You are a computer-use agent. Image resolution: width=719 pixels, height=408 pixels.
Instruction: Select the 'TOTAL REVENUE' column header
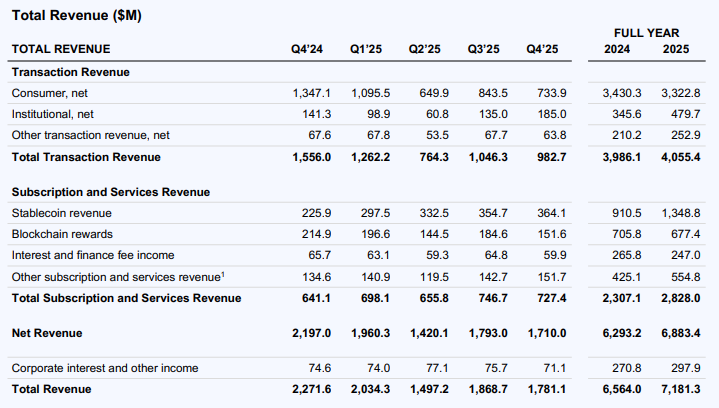click(x=61, y=49)
